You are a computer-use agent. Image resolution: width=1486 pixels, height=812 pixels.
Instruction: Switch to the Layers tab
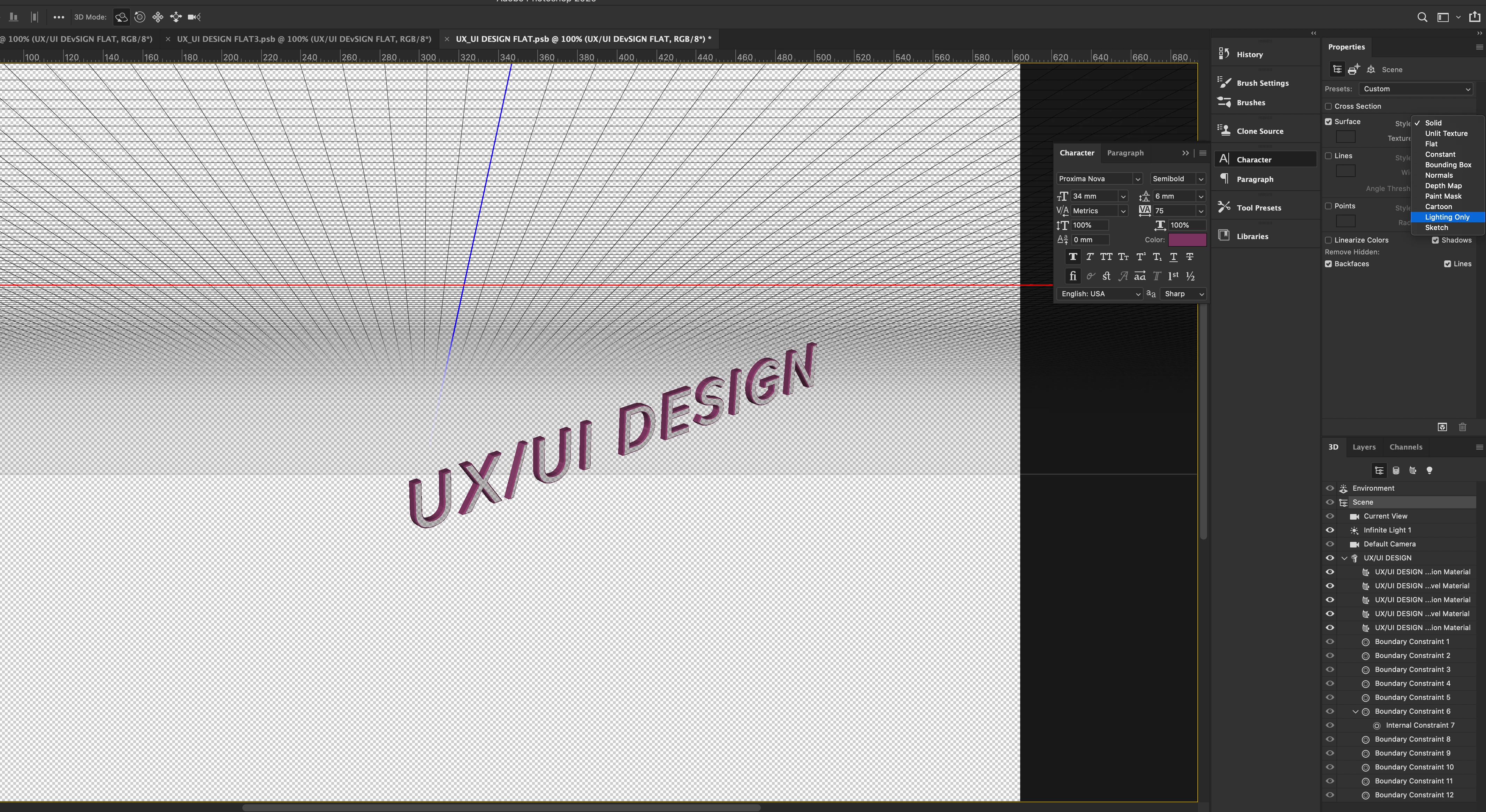pyautogui.click(x=1364, y=447)
